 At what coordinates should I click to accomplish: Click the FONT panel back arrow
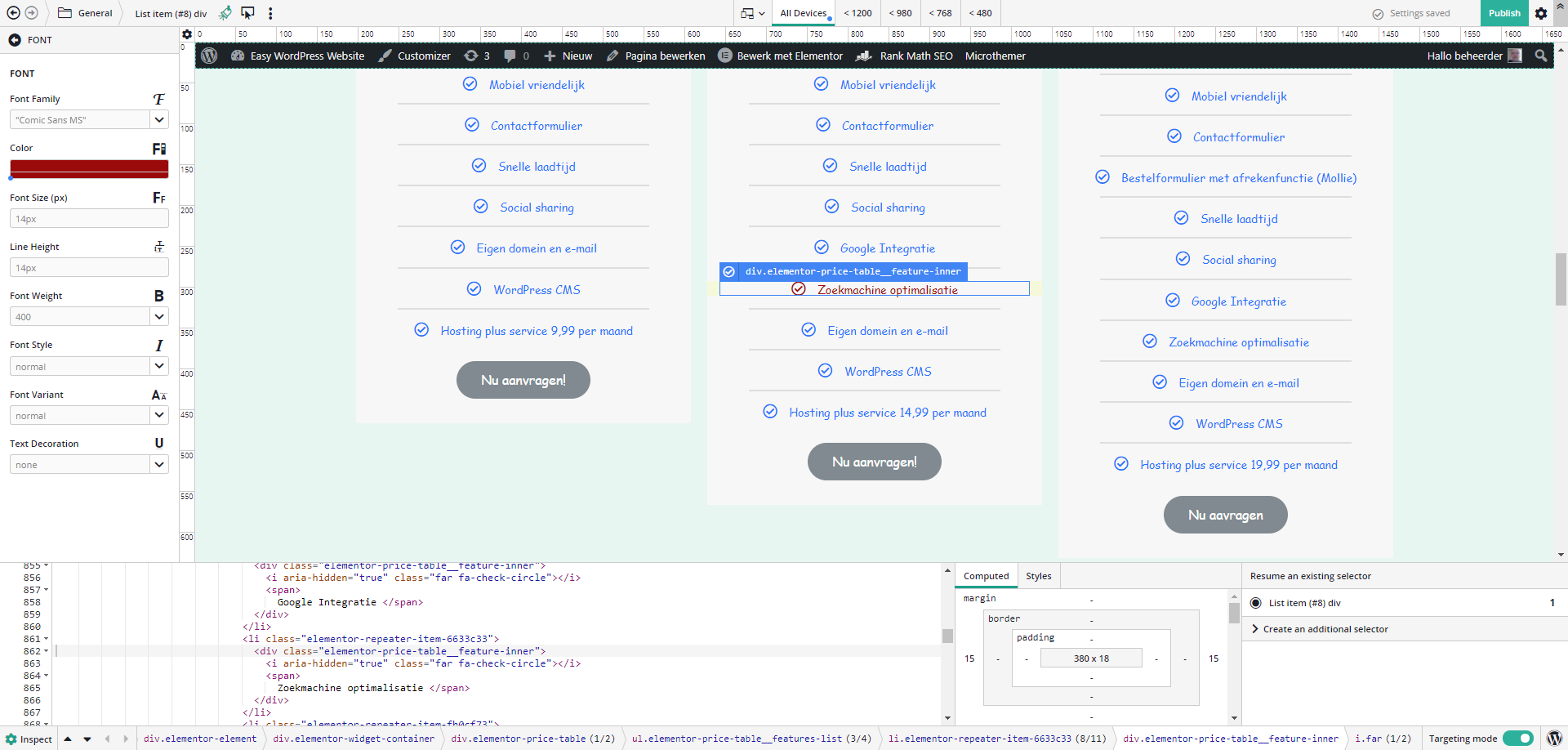tap(15, 40)
